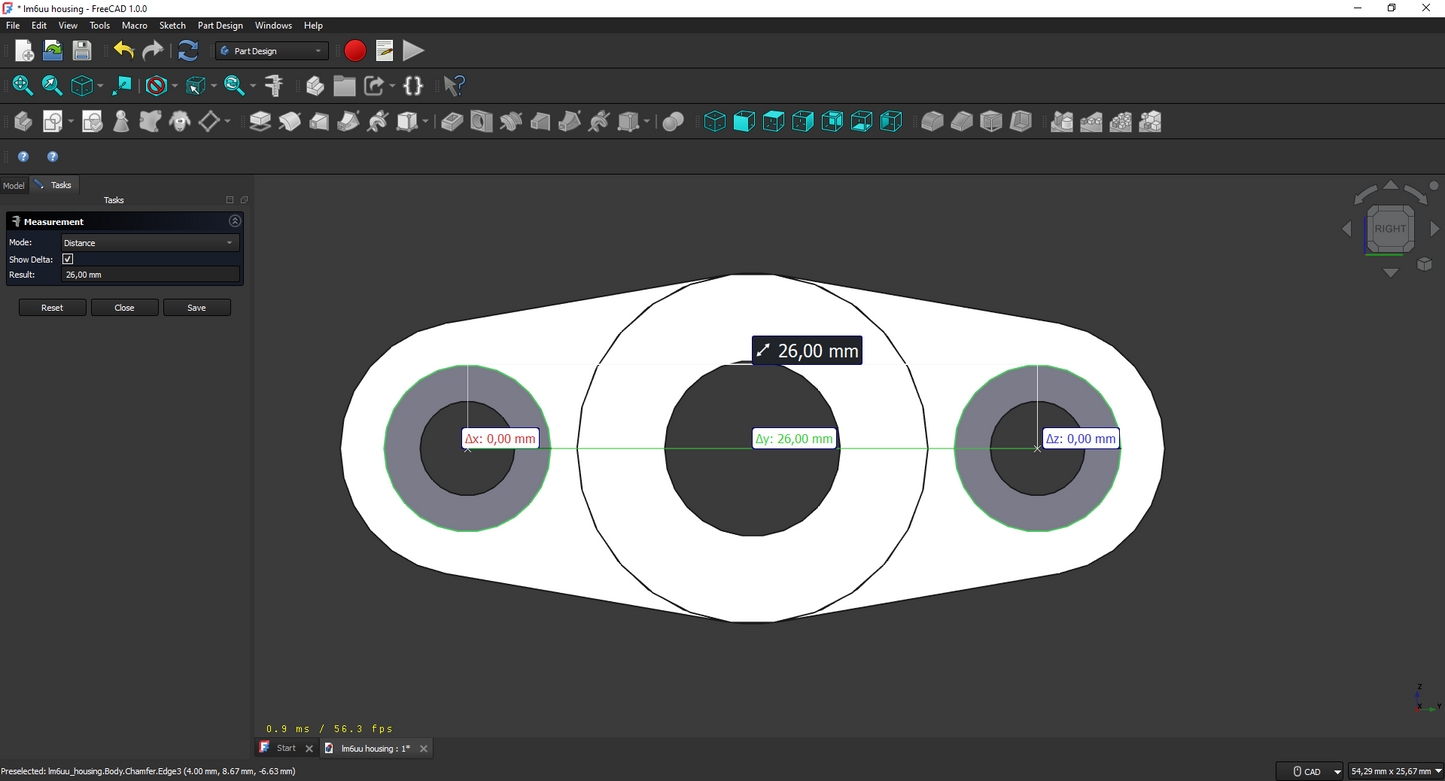The width and height of the screenshot is (1445, 781).
Task: Select the Pad tool
Action: (x=260, y=122)
